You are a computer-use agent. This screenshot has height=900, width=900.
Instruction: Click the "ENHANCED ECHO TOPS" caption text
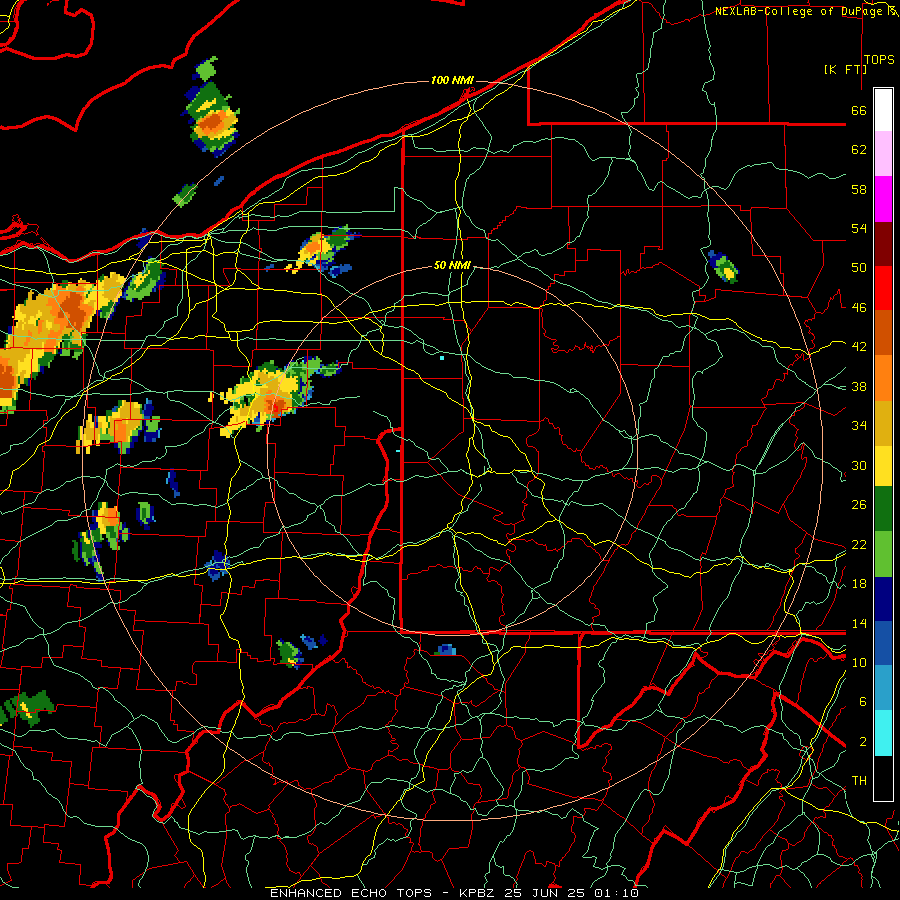click(351, 893)
